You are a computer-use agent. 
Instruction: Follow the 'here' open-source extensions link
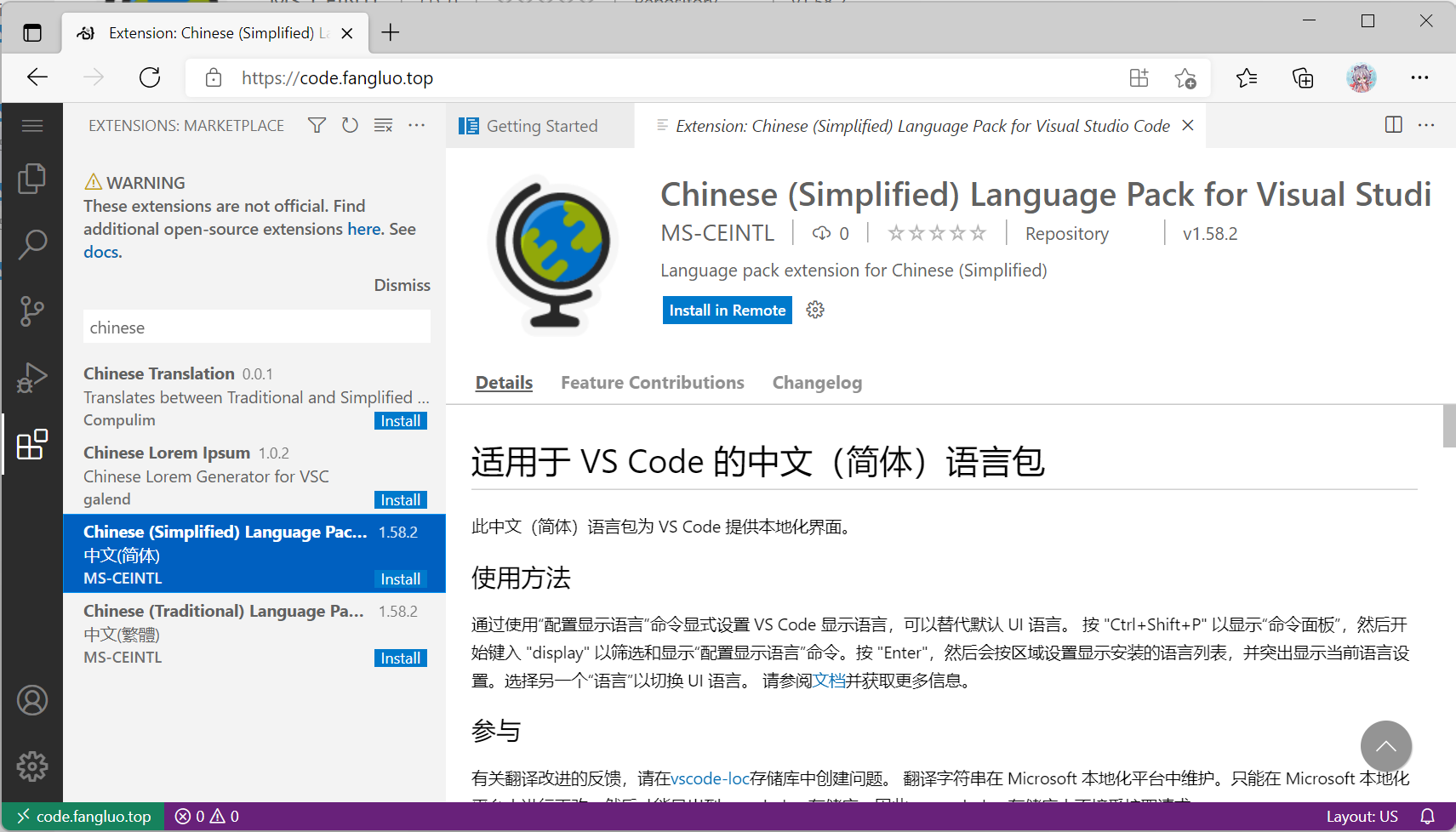point(364,229)
